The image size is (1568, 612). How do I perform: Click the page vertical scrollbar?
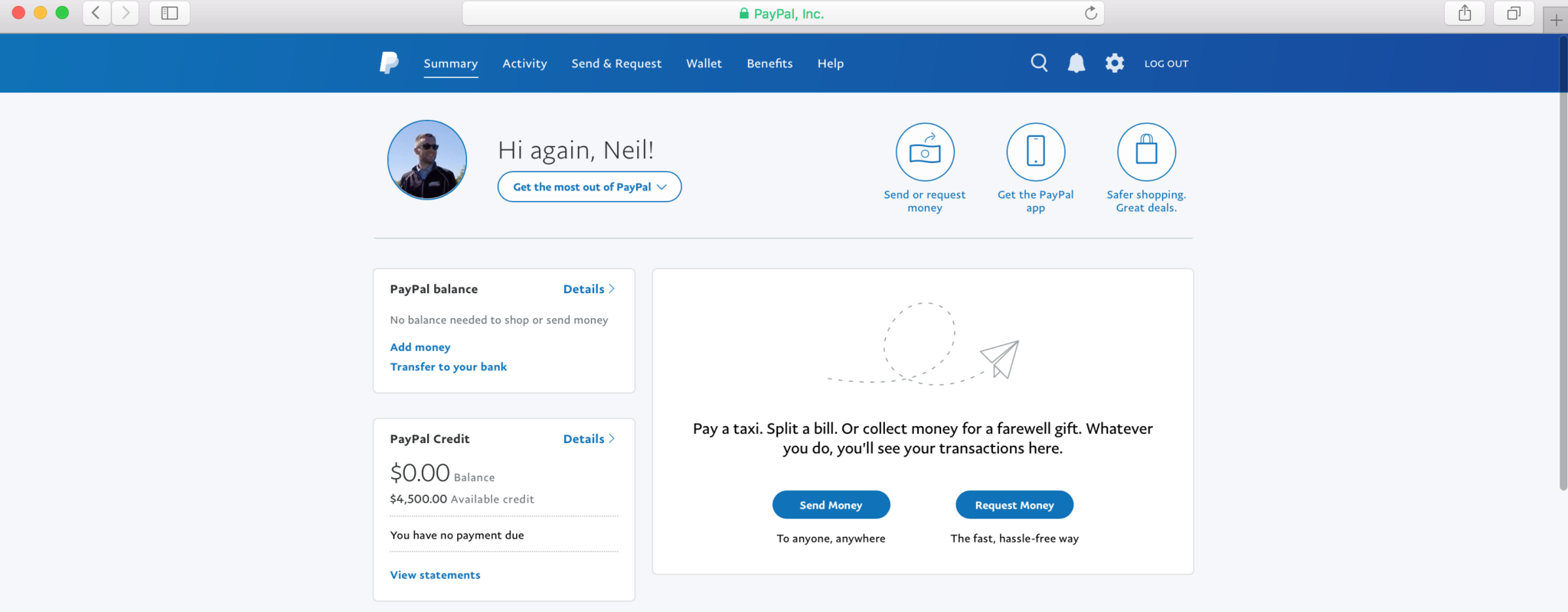[1563, 262]
